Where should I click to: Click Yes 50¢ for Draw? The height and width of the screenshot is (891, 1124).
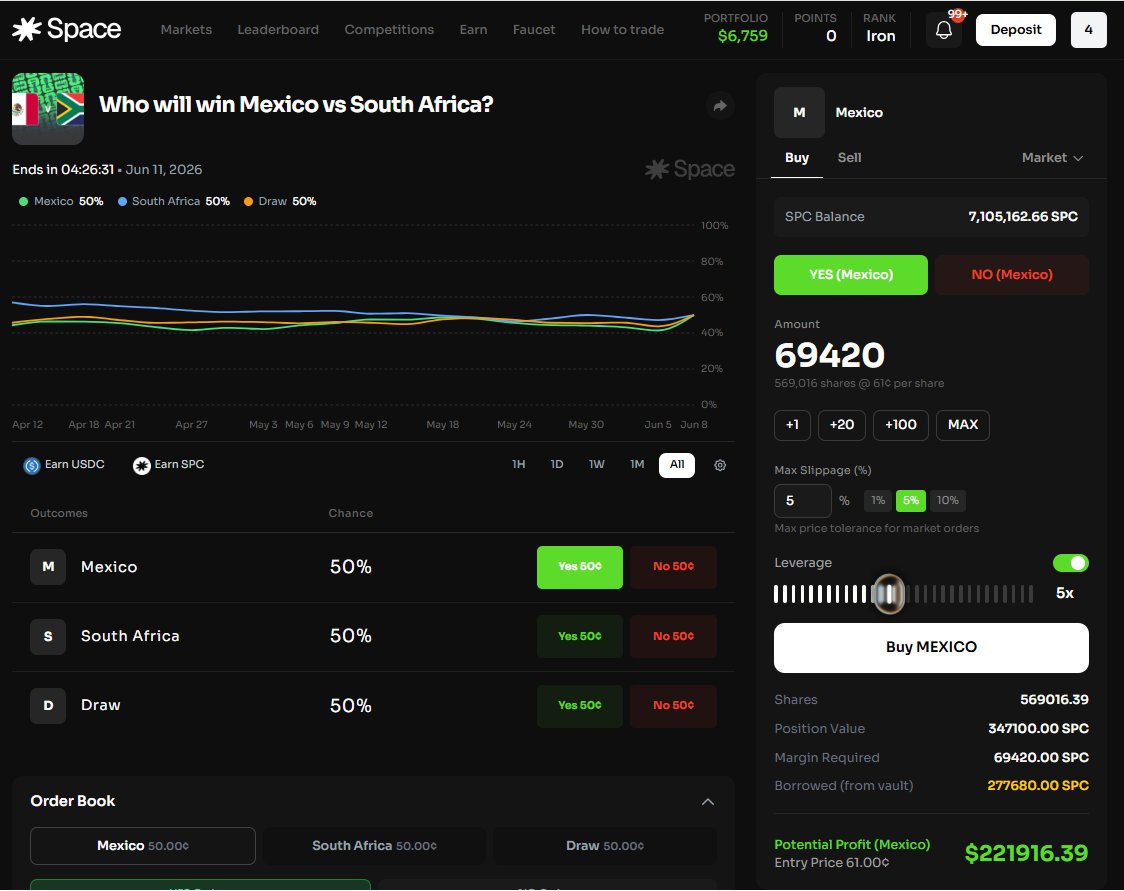pos(579,705)
